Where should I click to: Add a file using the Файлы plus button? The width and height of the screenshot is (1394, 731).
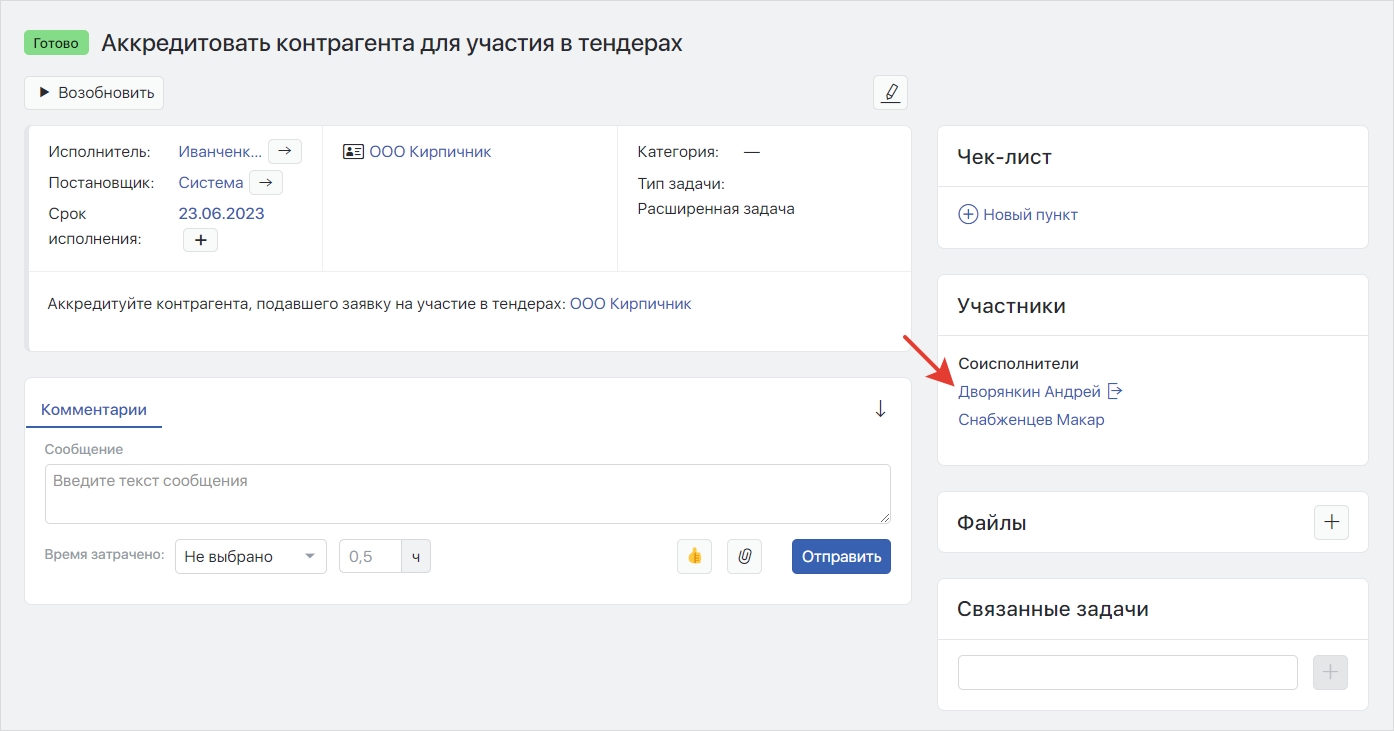[1330, 522]
